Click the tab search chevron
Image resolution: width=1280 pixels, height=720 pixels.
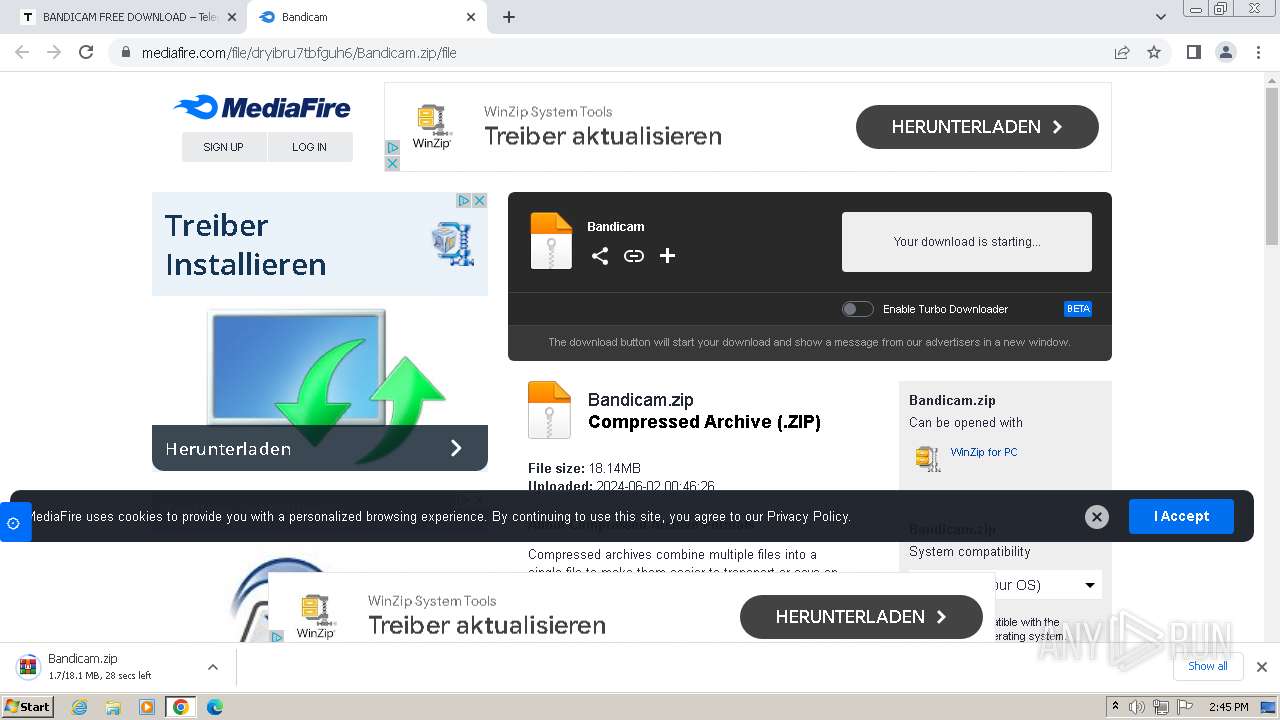tap(1160, 17)
